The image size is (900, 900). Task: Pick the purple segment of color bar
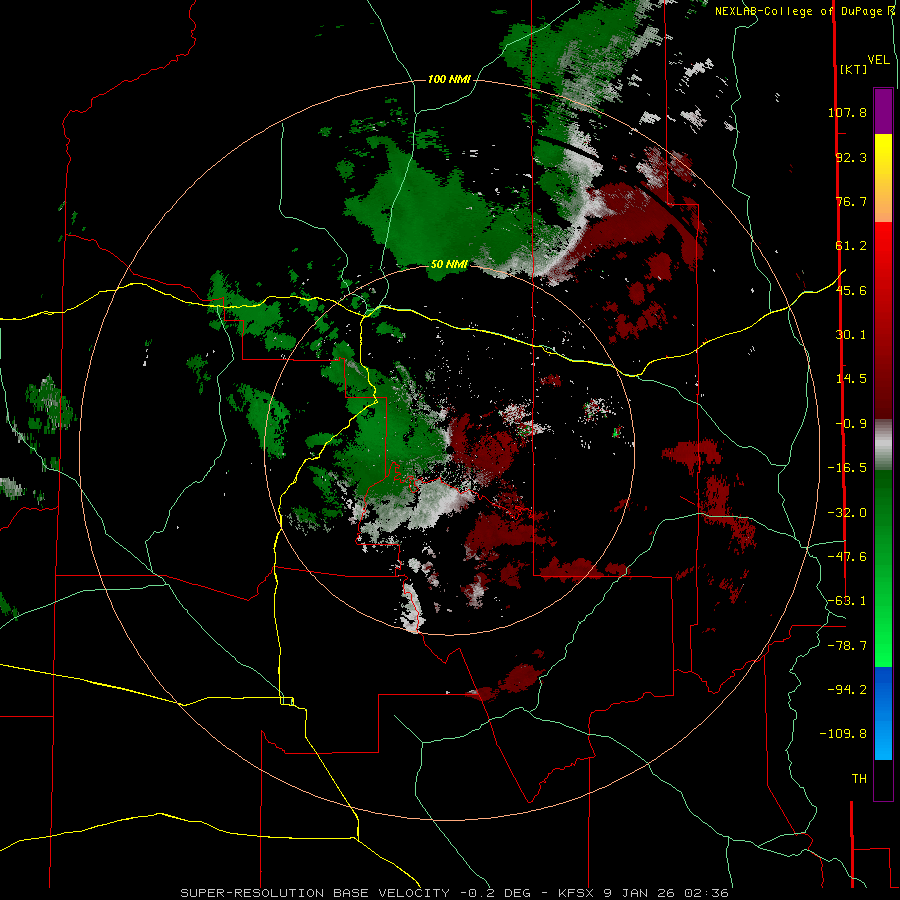[x=883, y=111]
